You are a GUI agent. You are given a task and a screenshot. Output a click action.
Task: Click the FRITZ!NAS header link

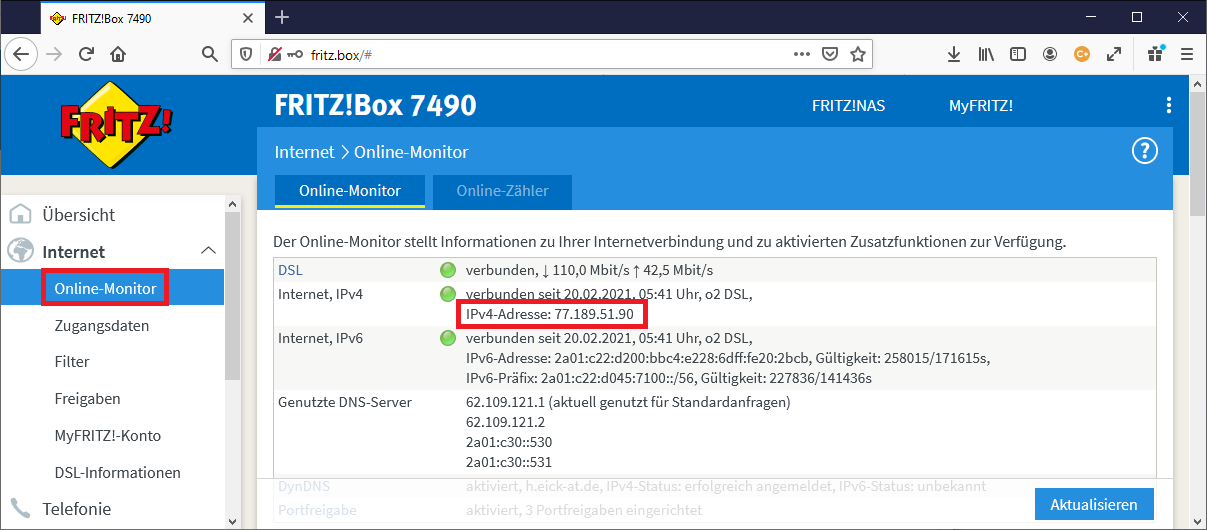pos(848,105)
